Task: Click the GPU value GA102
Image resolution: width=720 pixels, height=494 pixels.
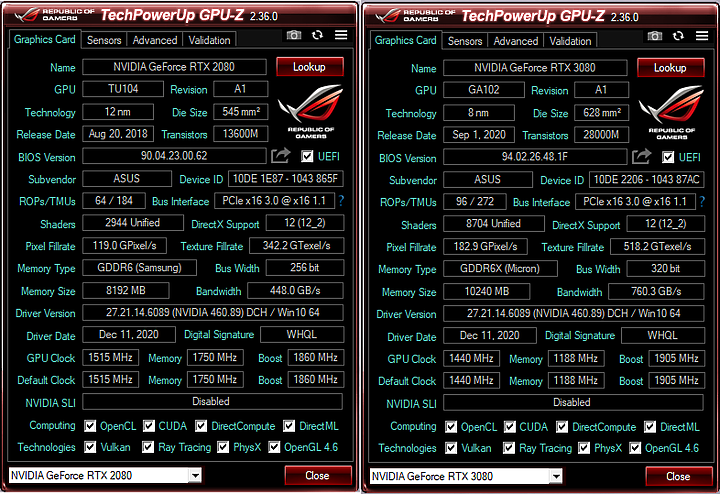Action: (484, 90)
